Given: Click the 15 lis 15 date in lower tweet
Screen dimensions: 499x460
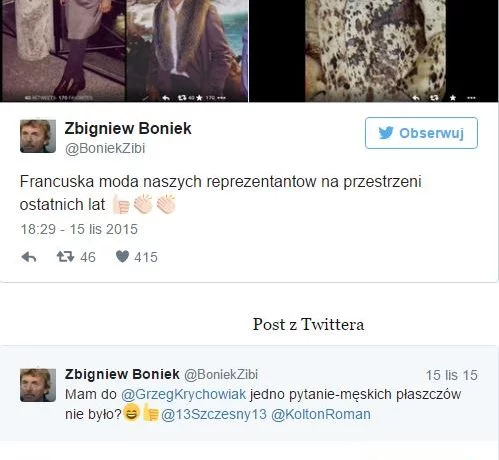Looking at the screenshot, I should (452, 375).
